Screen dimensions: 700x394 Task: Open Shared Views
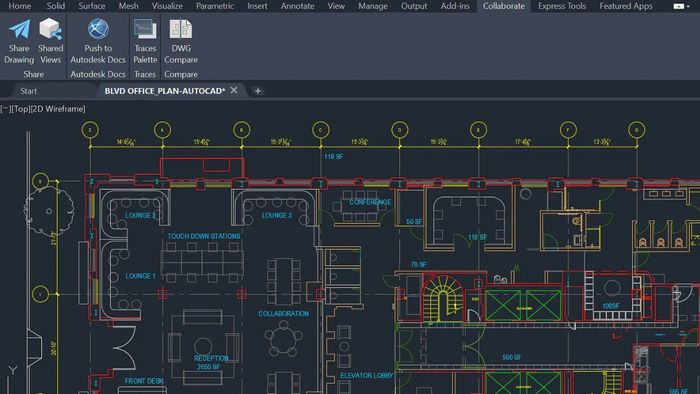pos(50,41)
